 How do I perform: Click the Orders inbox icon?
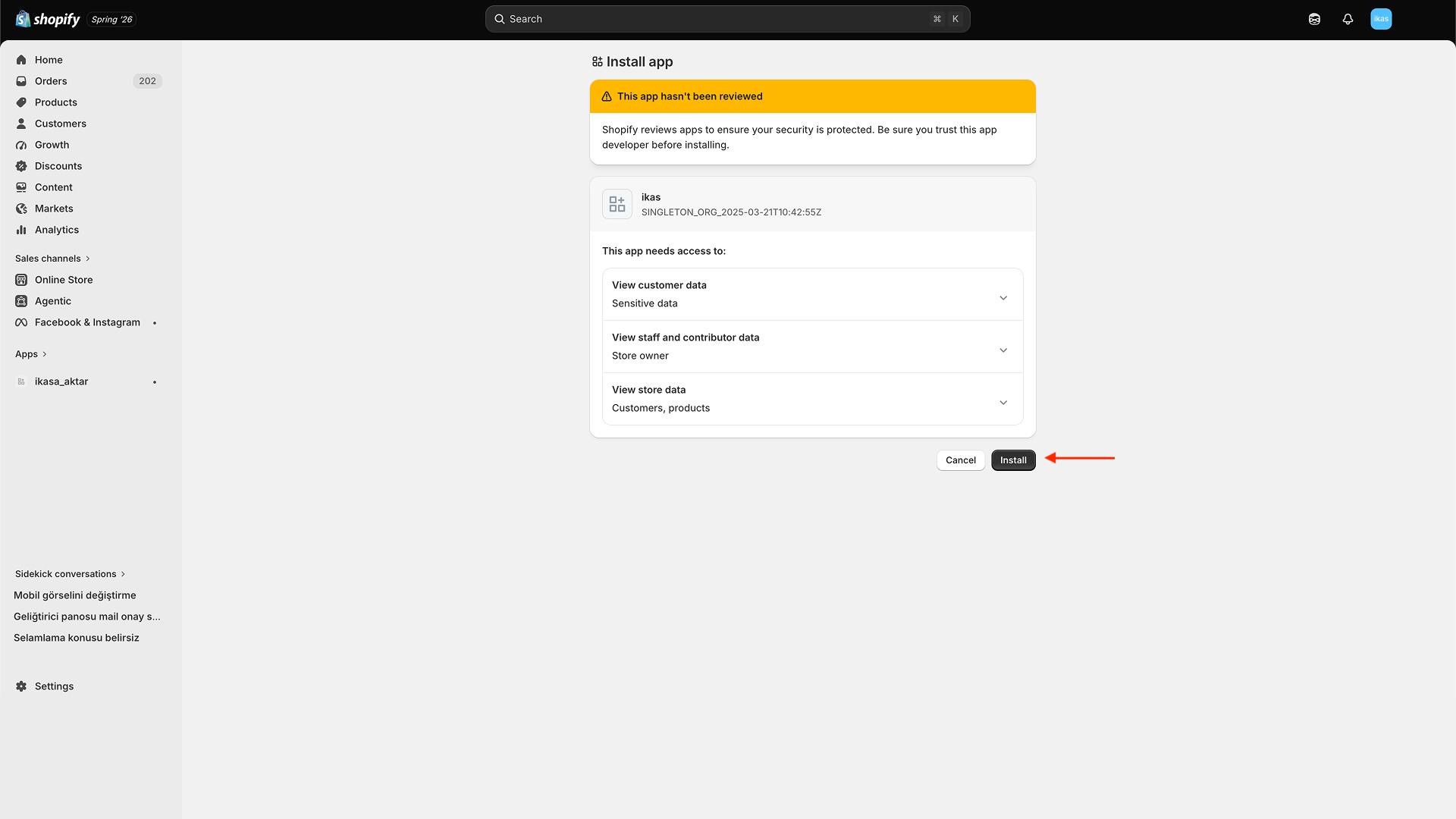pyautogui.click(x=21, y=81)
